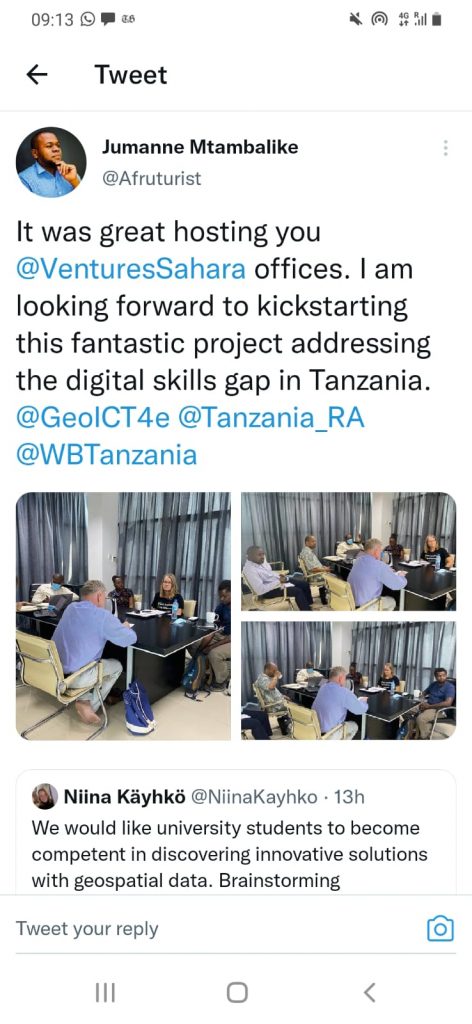Open the bottom-right meeting photo

[349, 680]
